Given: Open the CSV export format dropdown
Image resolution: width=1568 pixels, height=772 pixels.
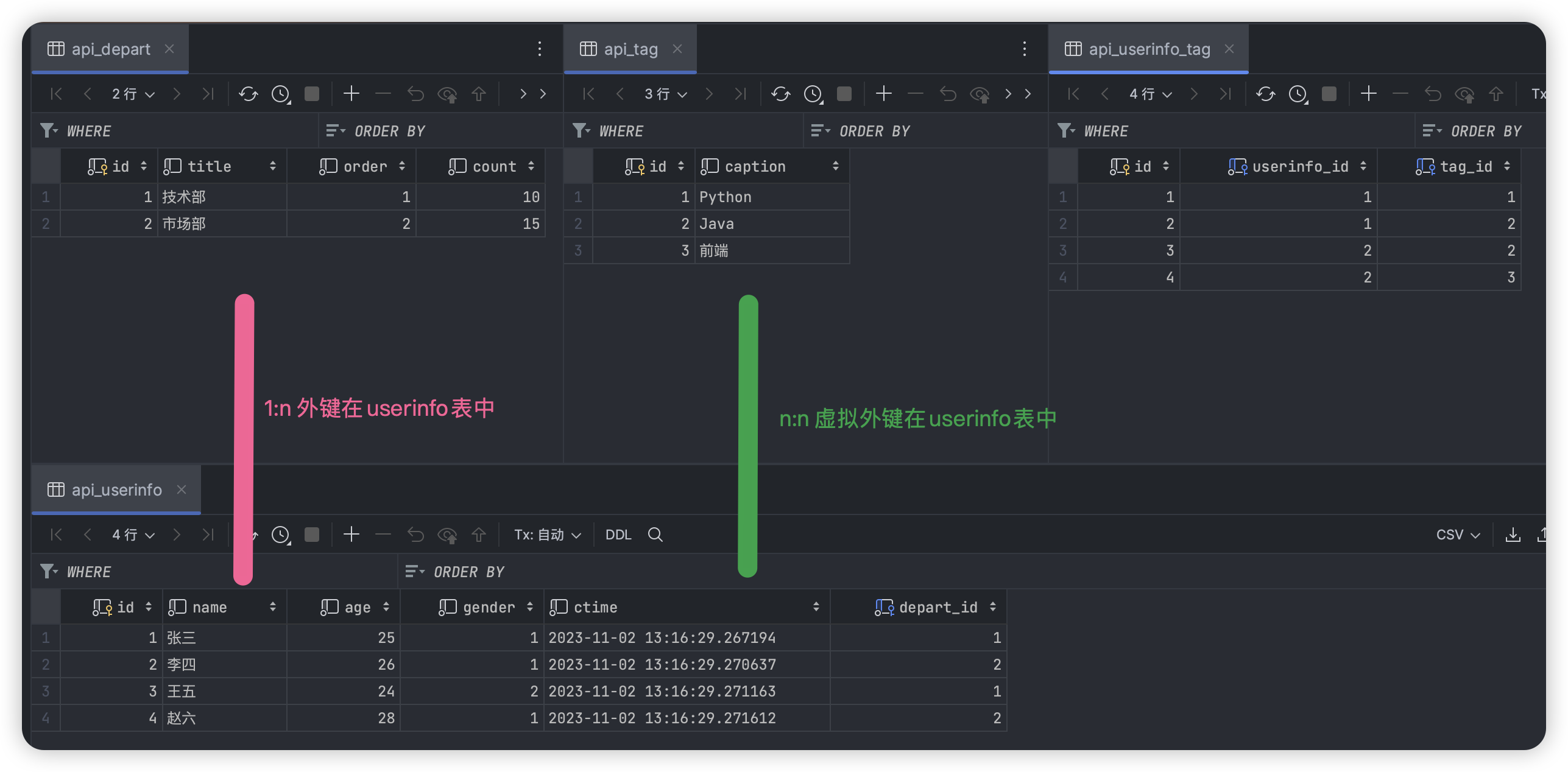Looking at the screenshot, I should 1457,535.
